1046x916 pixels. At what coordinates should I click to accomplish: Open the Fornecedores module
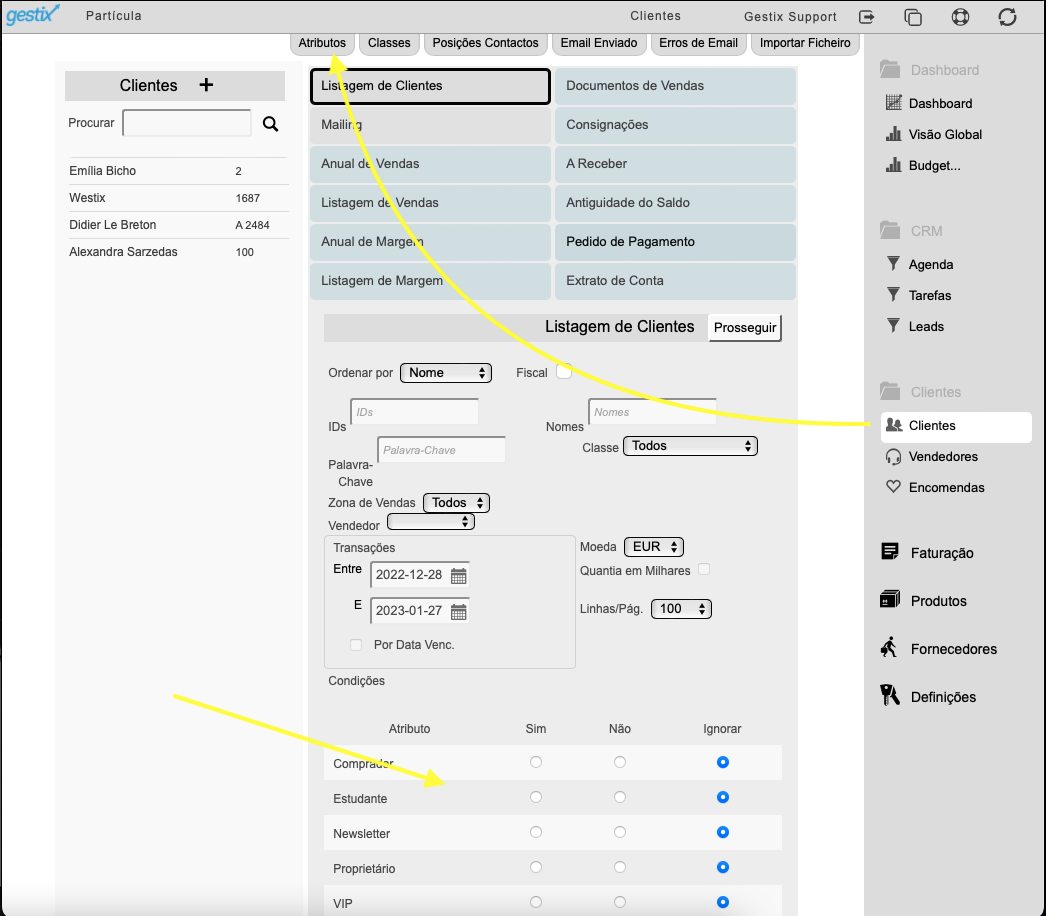(x=953, y=648)
